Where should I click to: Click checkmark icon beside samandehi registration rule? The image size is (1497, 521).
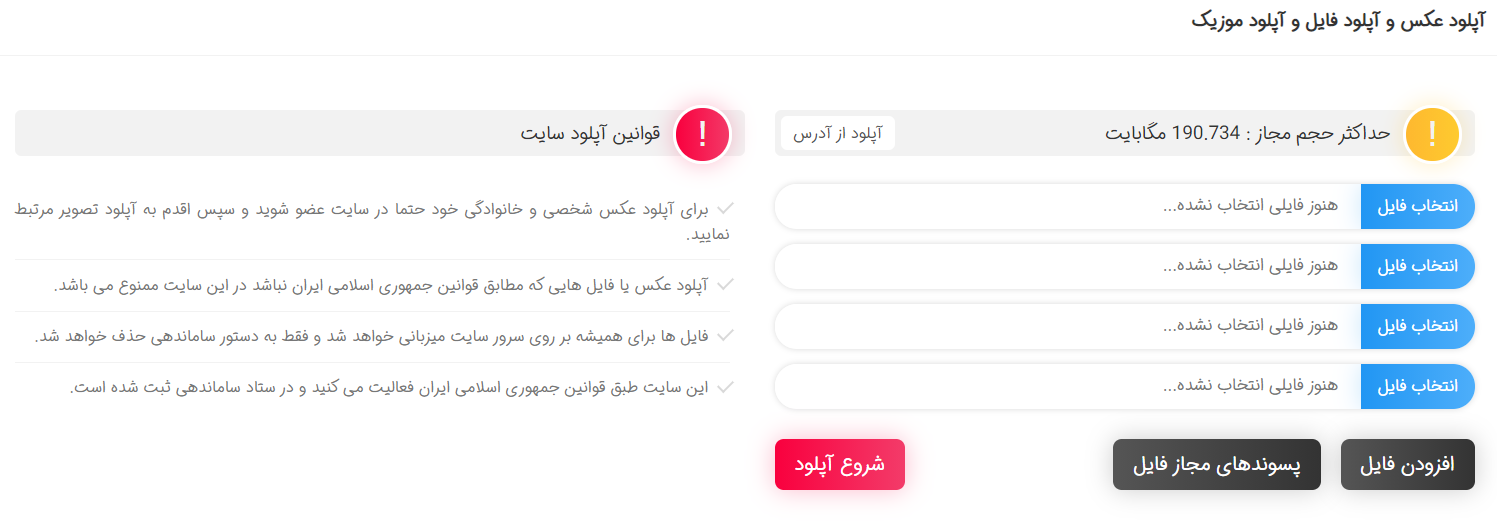tap(725, 387)
